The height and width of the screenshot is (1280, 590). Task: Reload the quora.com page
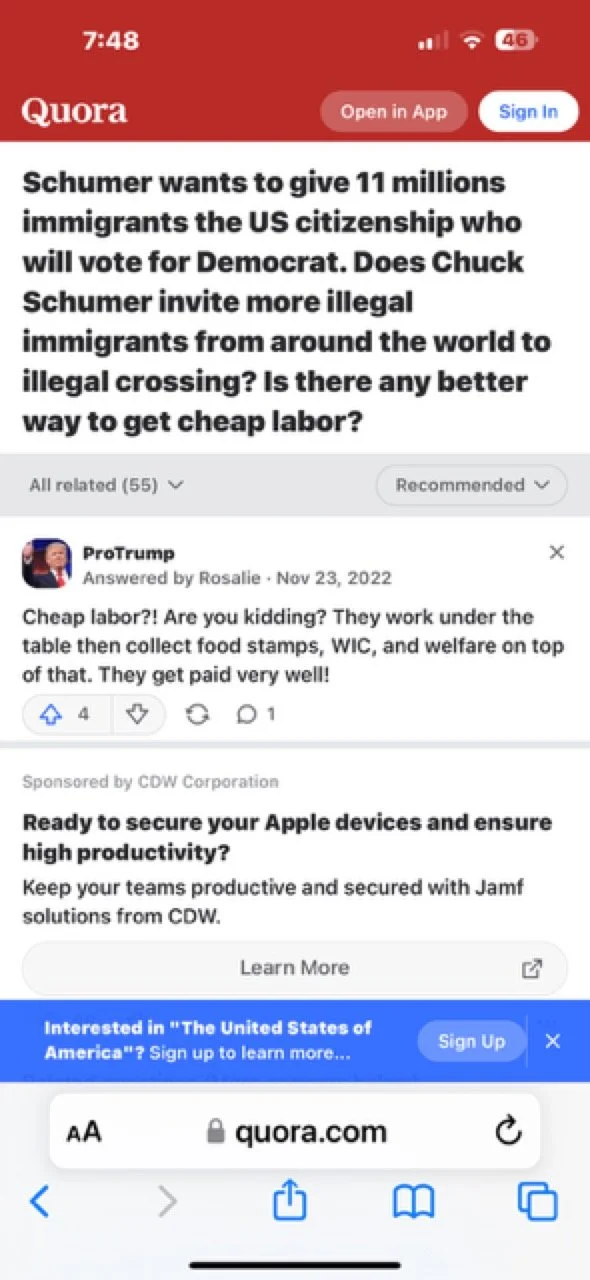click(508, 1131)
